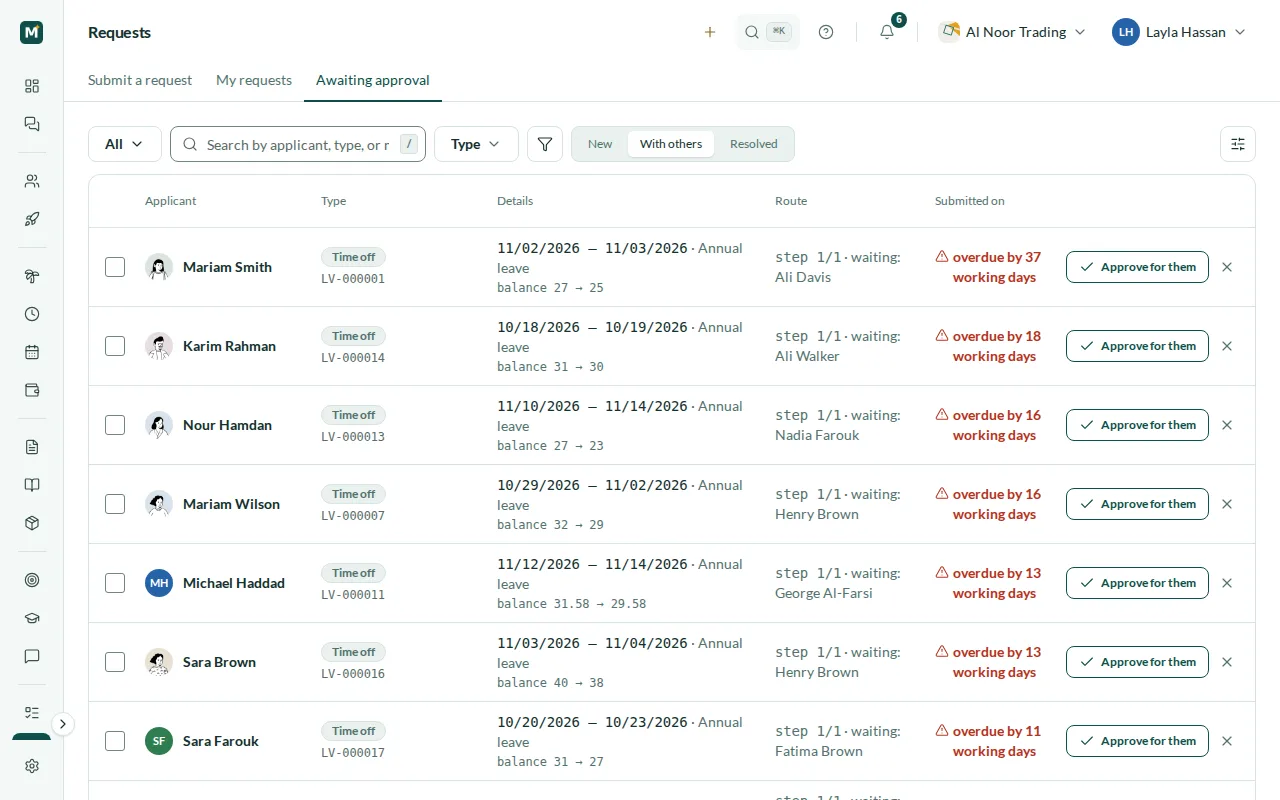
Task: Expand the collapsed sidebar with arrow
Action: click(x=63, y=724)
